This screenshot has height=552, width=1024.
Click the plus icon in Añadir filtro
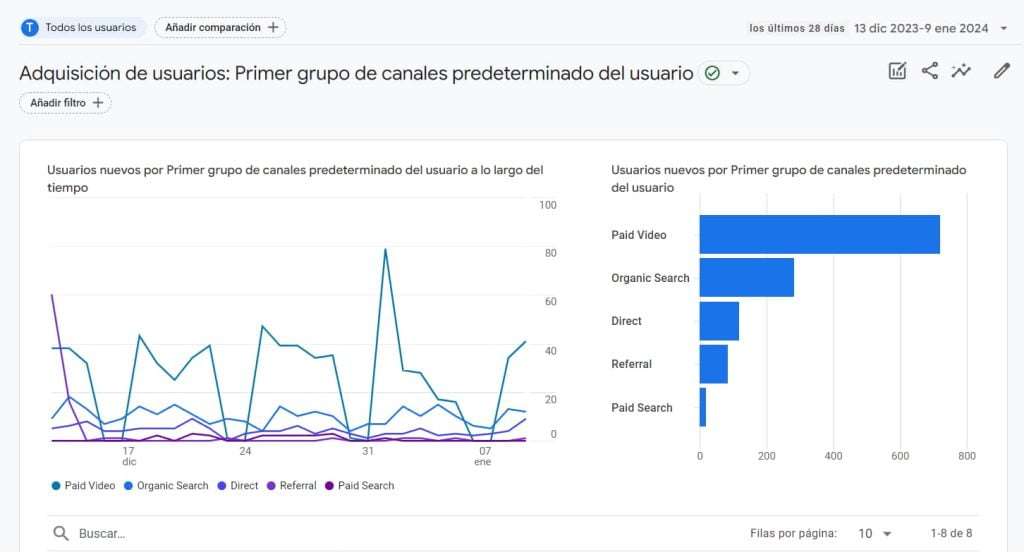pyautogui.click(x=98, y=103)
